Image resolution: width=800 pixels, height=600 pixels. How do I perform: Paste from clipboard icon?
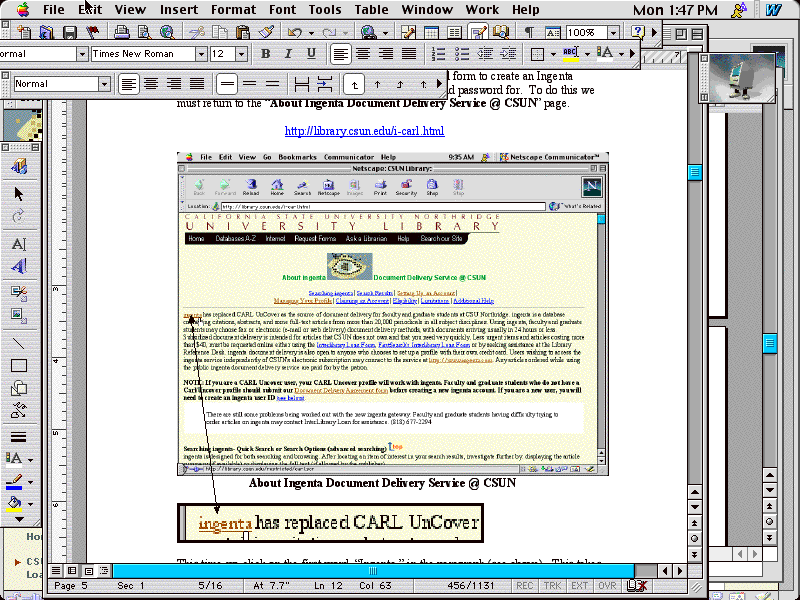pos(242,33)
